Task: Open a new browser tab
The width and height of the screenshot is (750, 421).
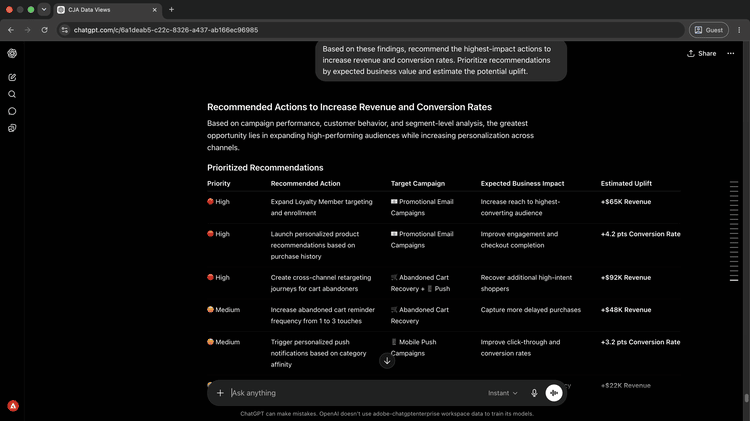Action: pyautogui.click(x=171, y=10)
